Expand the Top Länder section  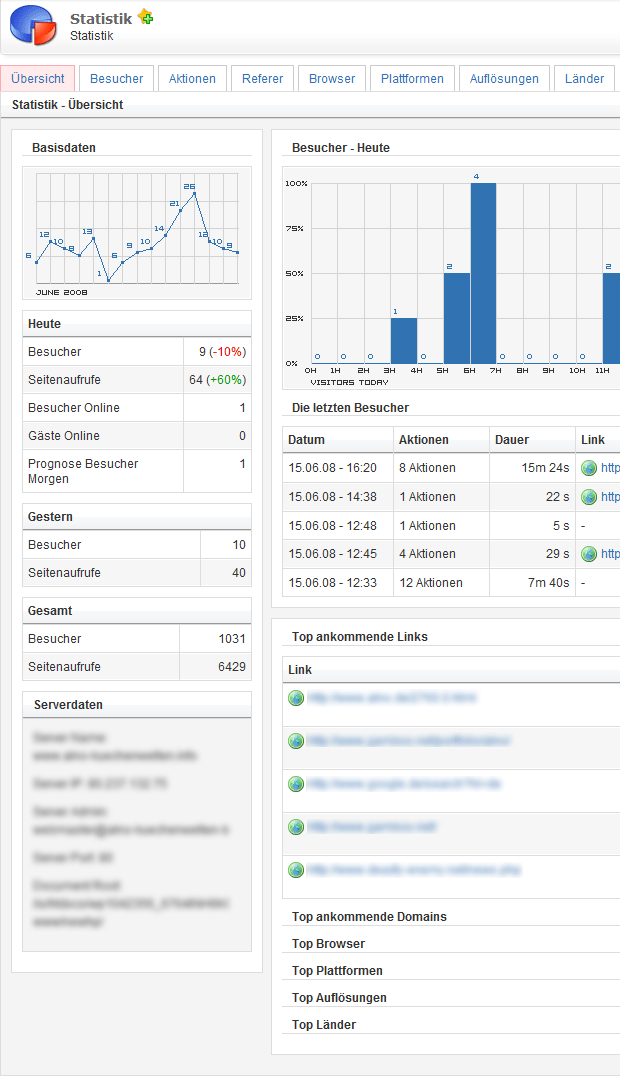click(324, 1025)
